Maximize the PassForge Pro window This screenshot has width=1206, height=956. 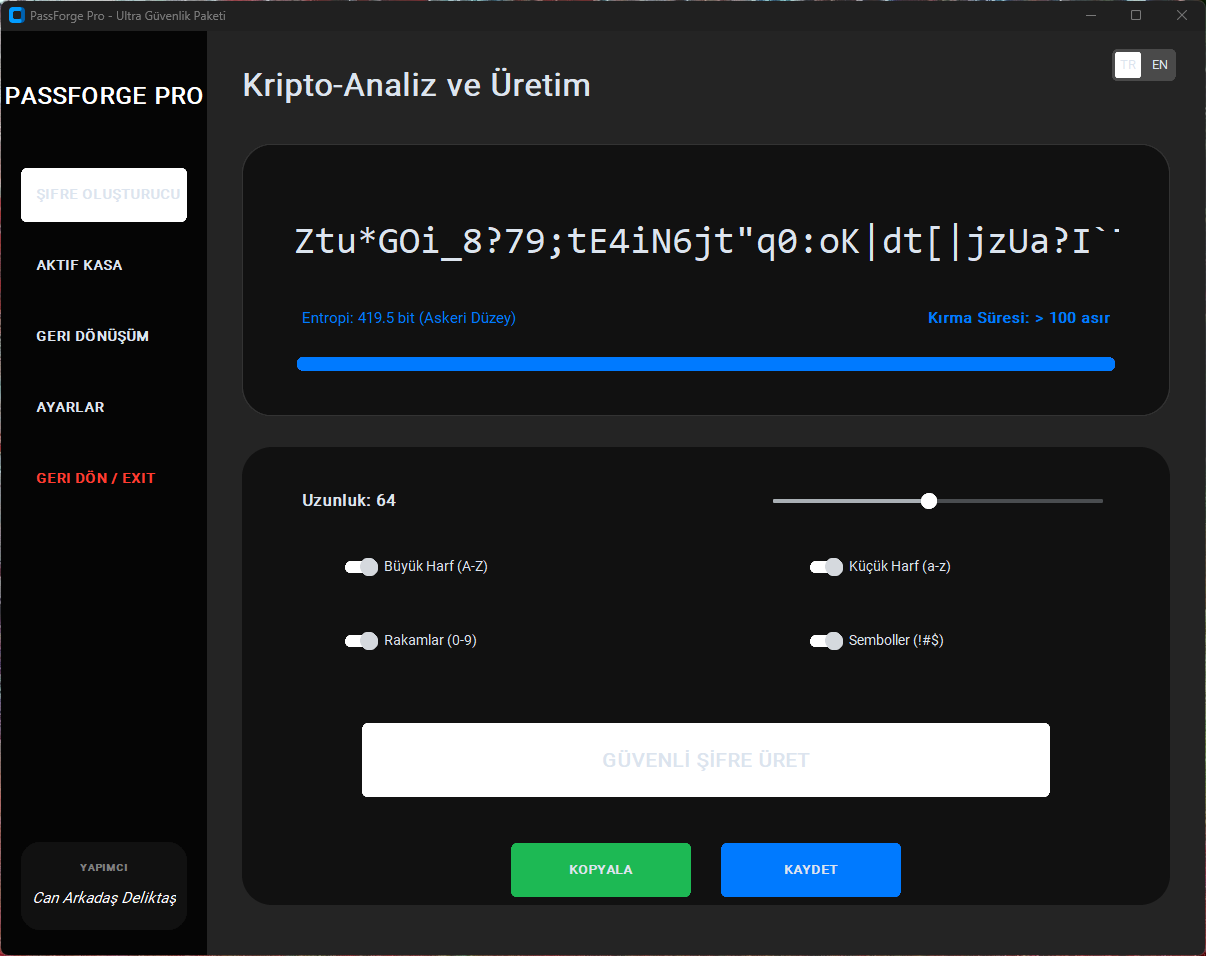point(1135,15)
